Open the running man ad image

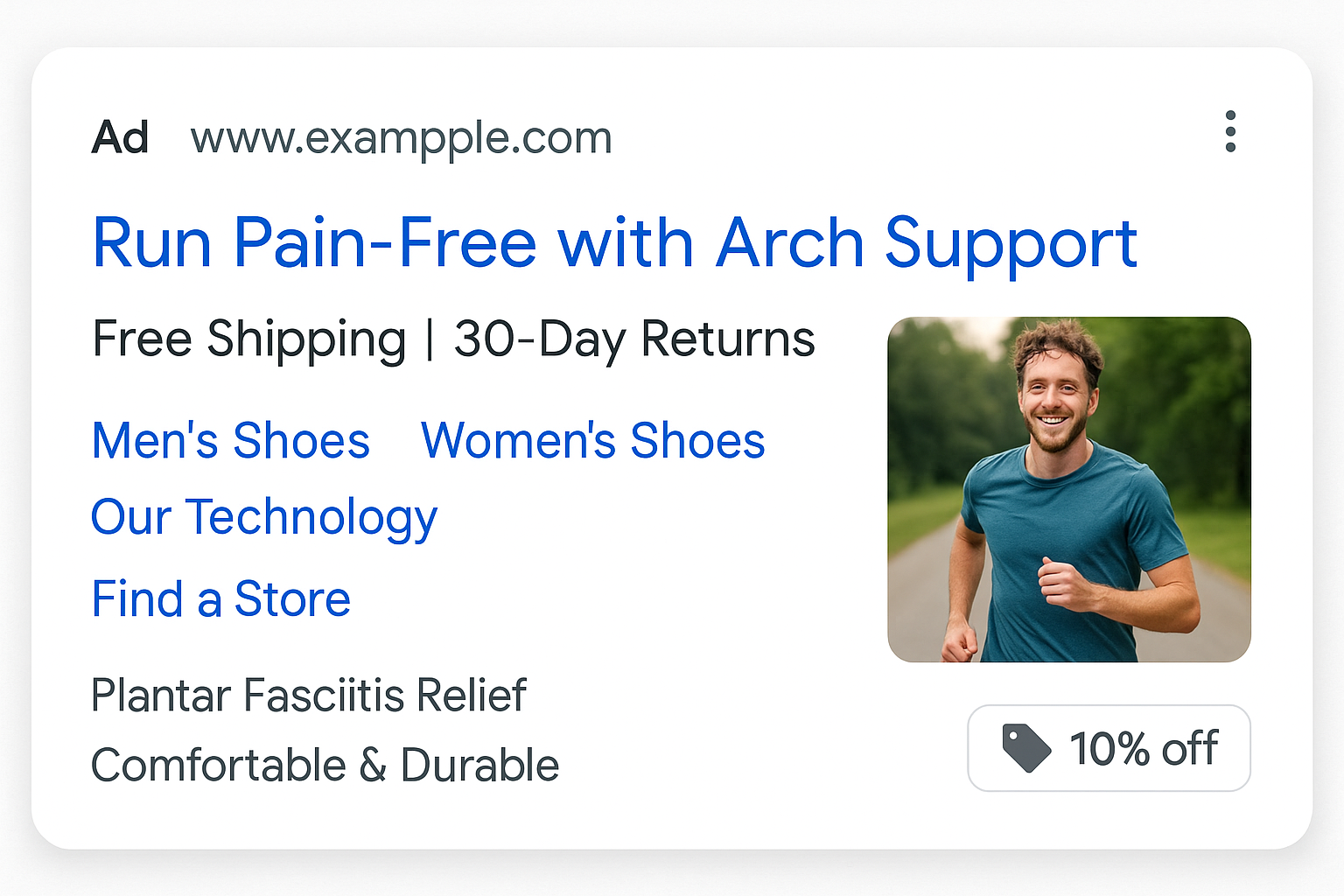[1069, 489]
